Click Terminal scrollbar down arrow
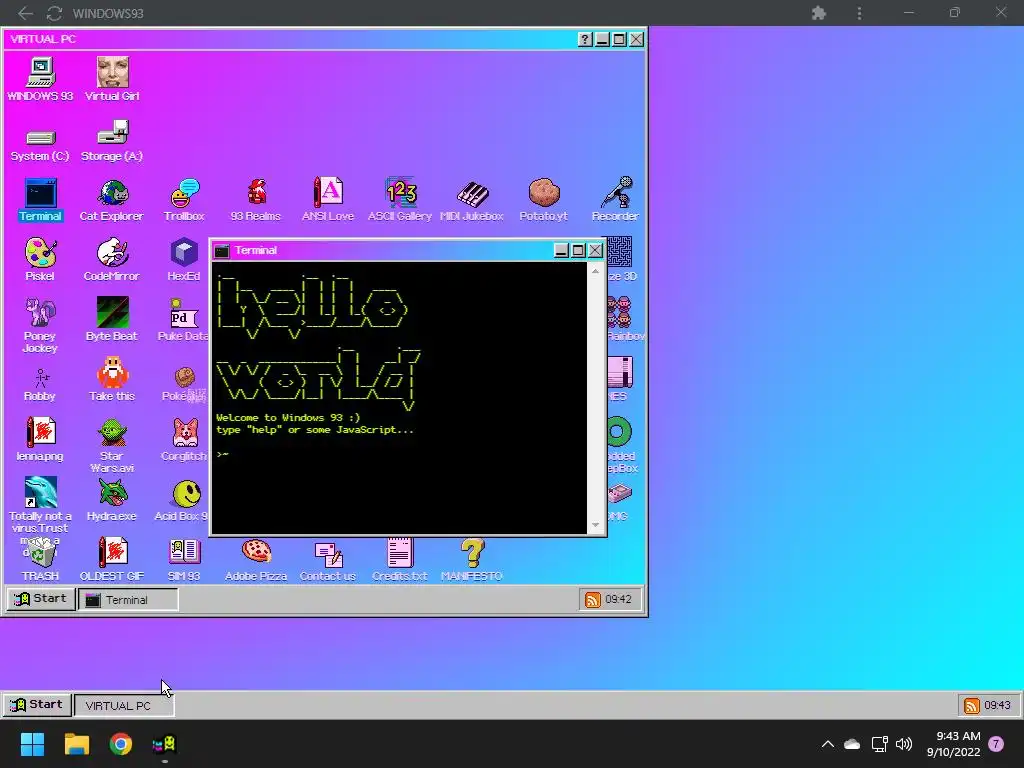1024x768 pixels. click(595, 525)
